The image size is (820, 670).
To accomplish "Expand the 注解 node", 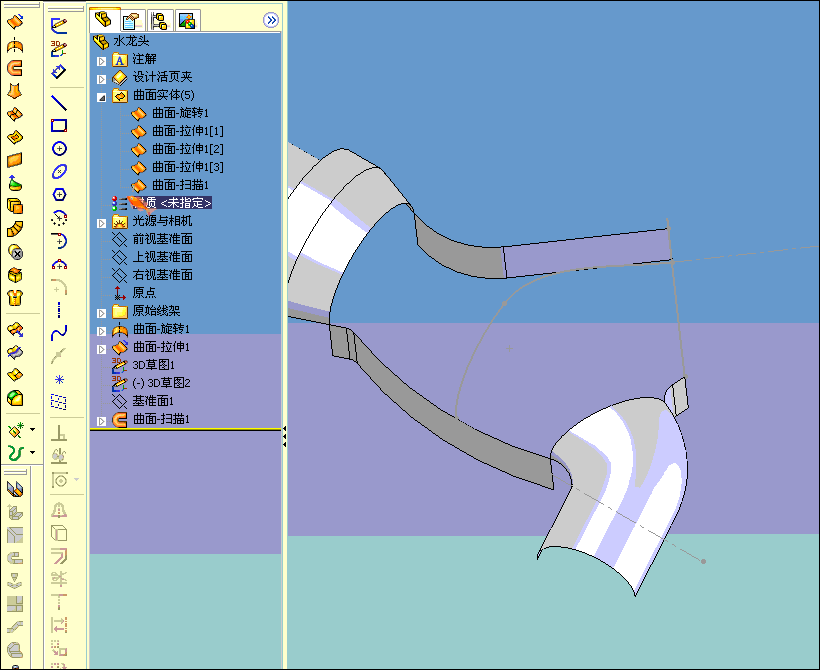I will pyautogui.click(x=101, y=61).
